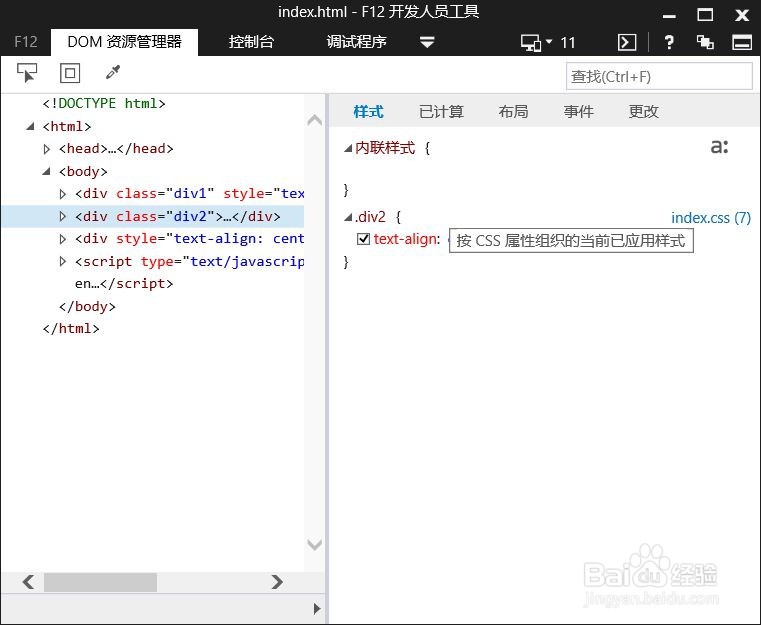This screenshot has height=625, width=761.
Task: Collapse the body node
Action: click(x=47, y=171)
